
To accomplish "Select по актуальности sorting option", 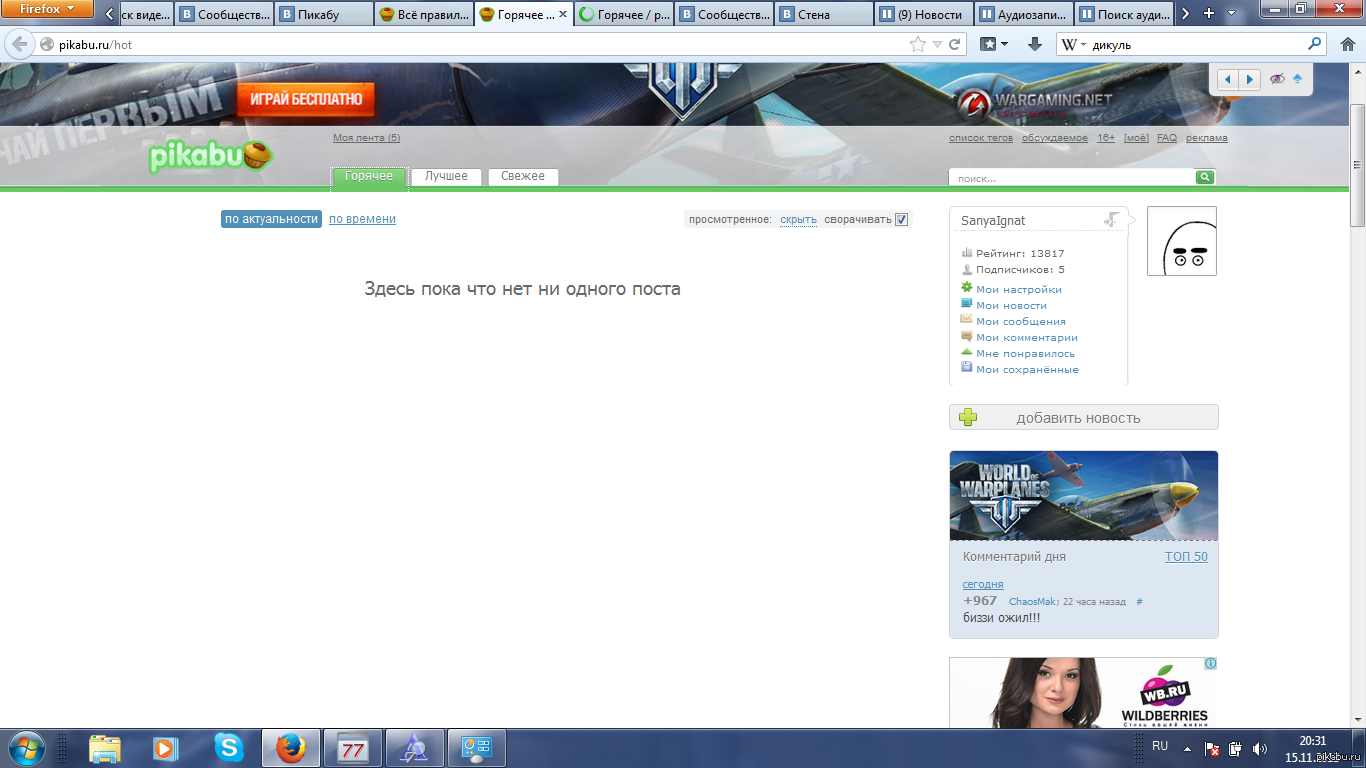I will pos(271,219).
